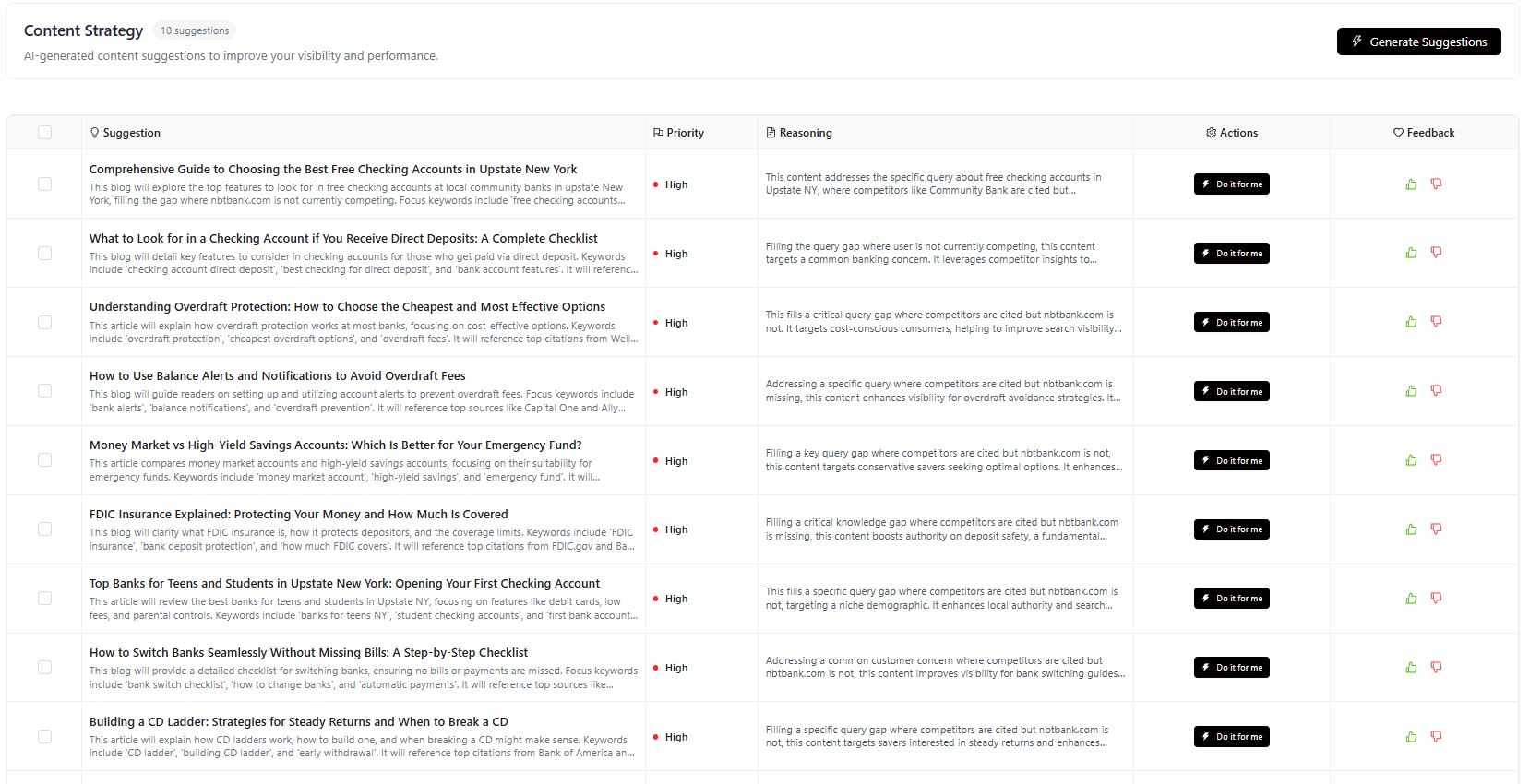Click the Feedback column header
The width and height of the screenshot is (1530, 784).
(x=1424, y=133)
